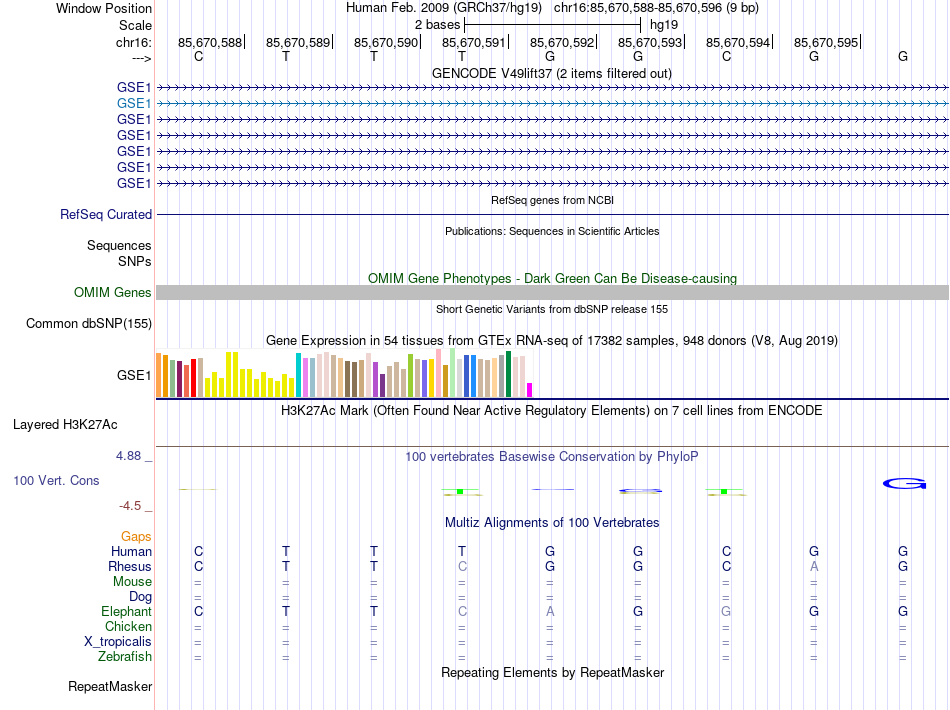Click the cyan bar in GTEx expression chart
Image resolution: width=950 pixels, height=710 pixels.
(x=298, y=375)
